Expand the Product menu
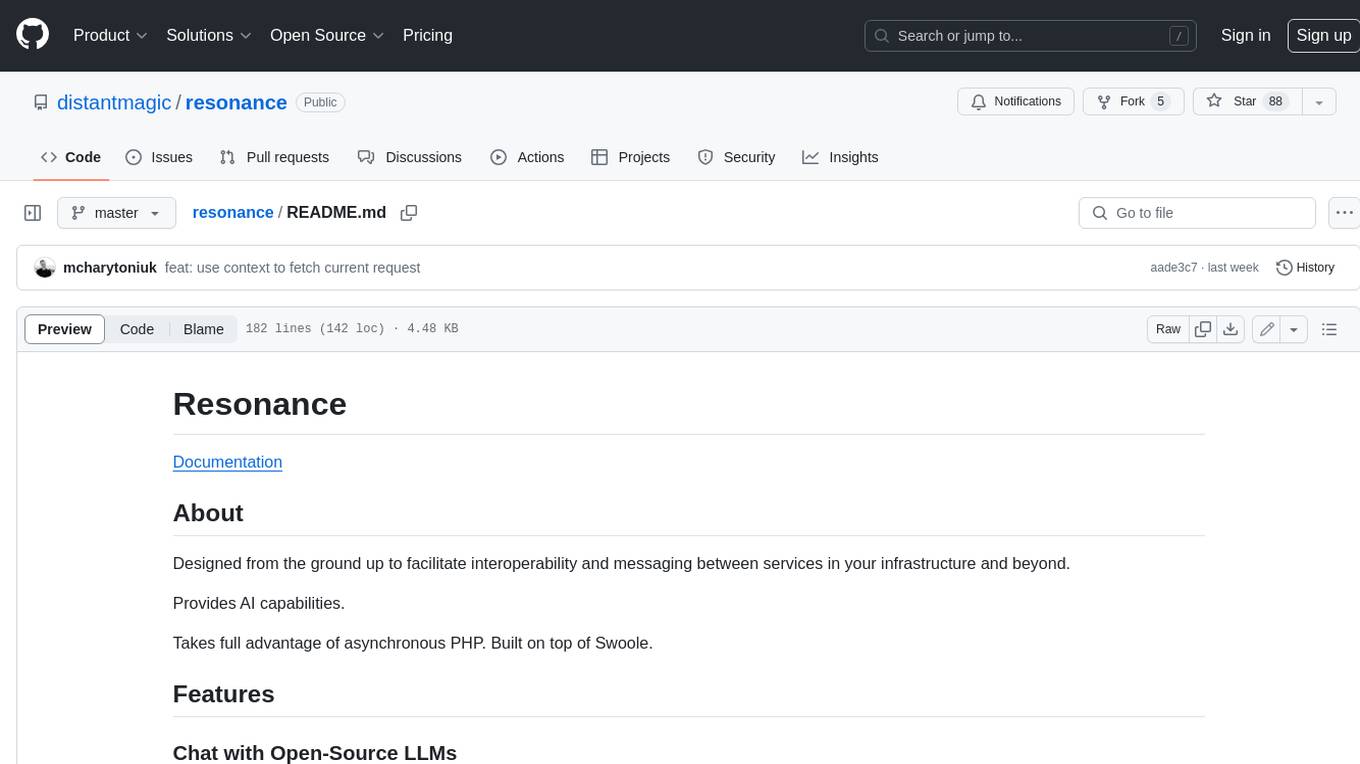The height and width of the screenshot is (764, 1360). (x=110, y=35)
